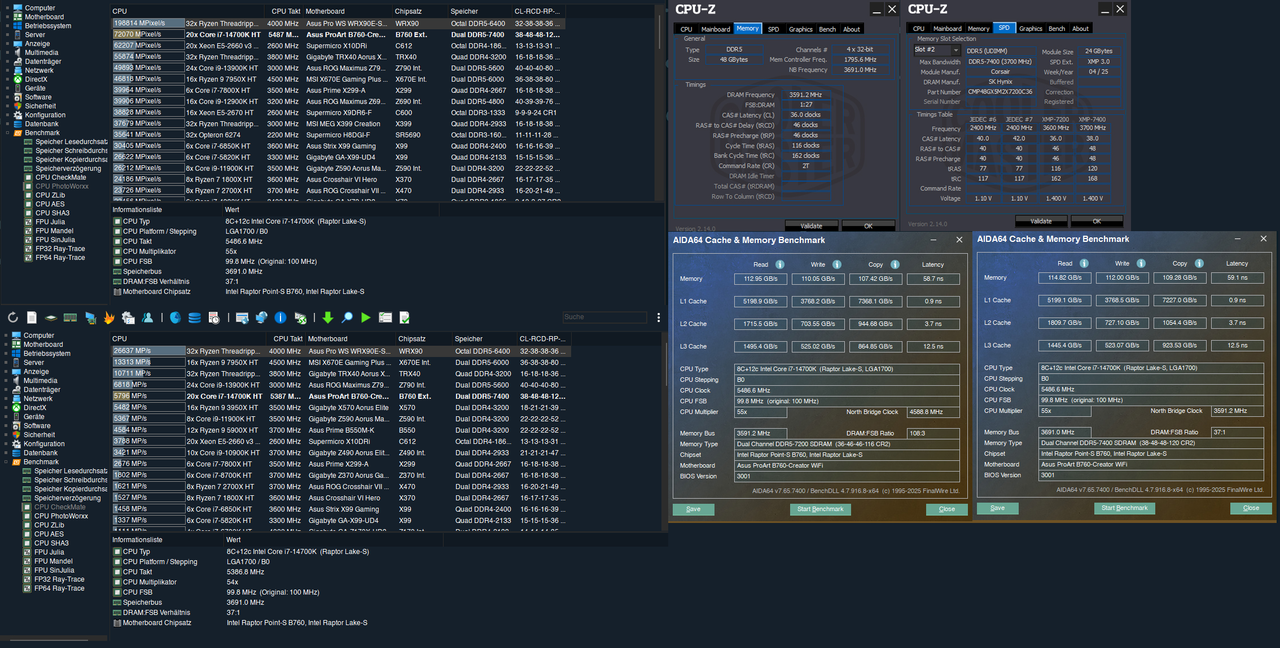Click the magnifier search toolbar icon
Image resolution: width=1280 pixels, height=648 pixels.
coord(347,318)
